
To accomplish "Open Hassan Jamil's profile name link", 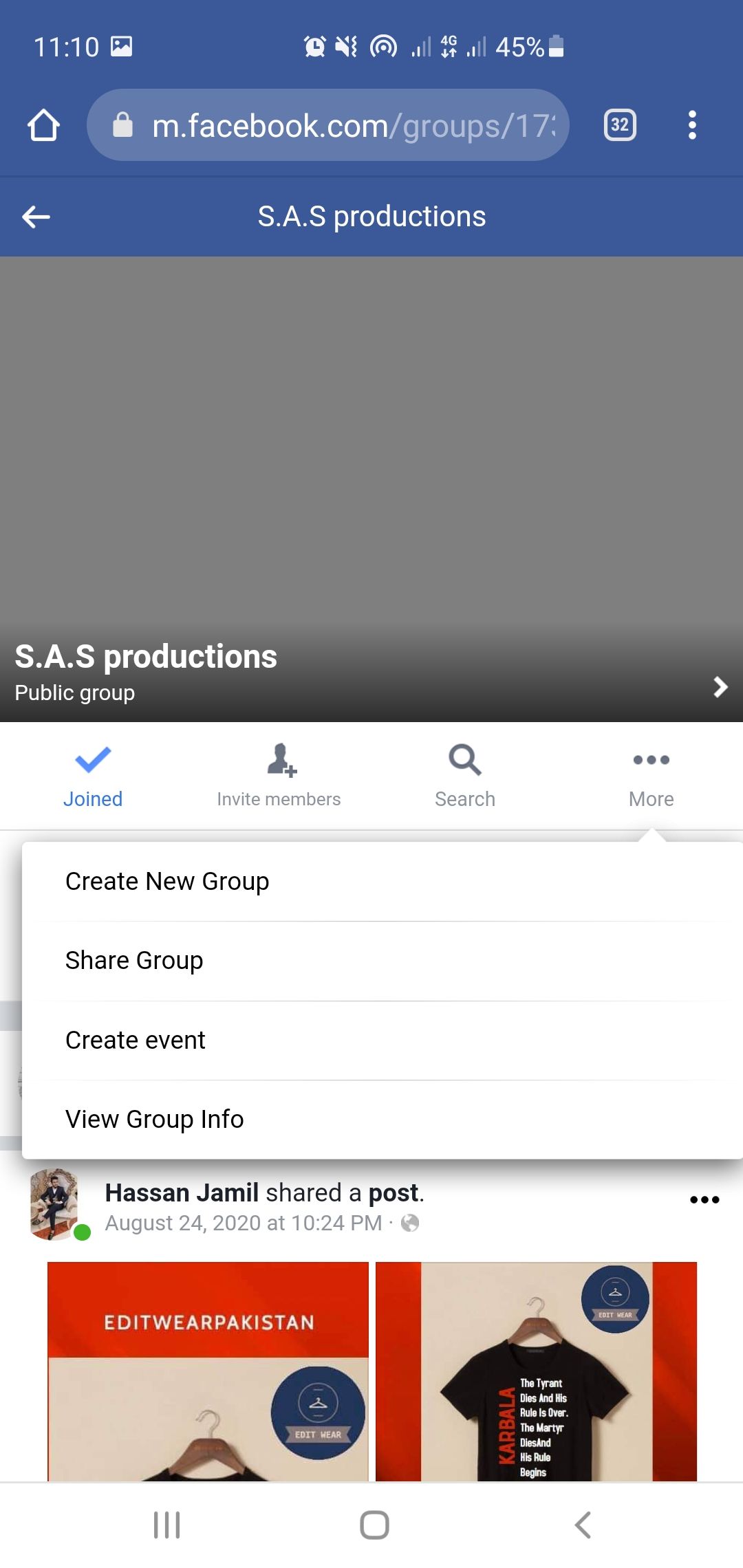I will pos(182,1193).
